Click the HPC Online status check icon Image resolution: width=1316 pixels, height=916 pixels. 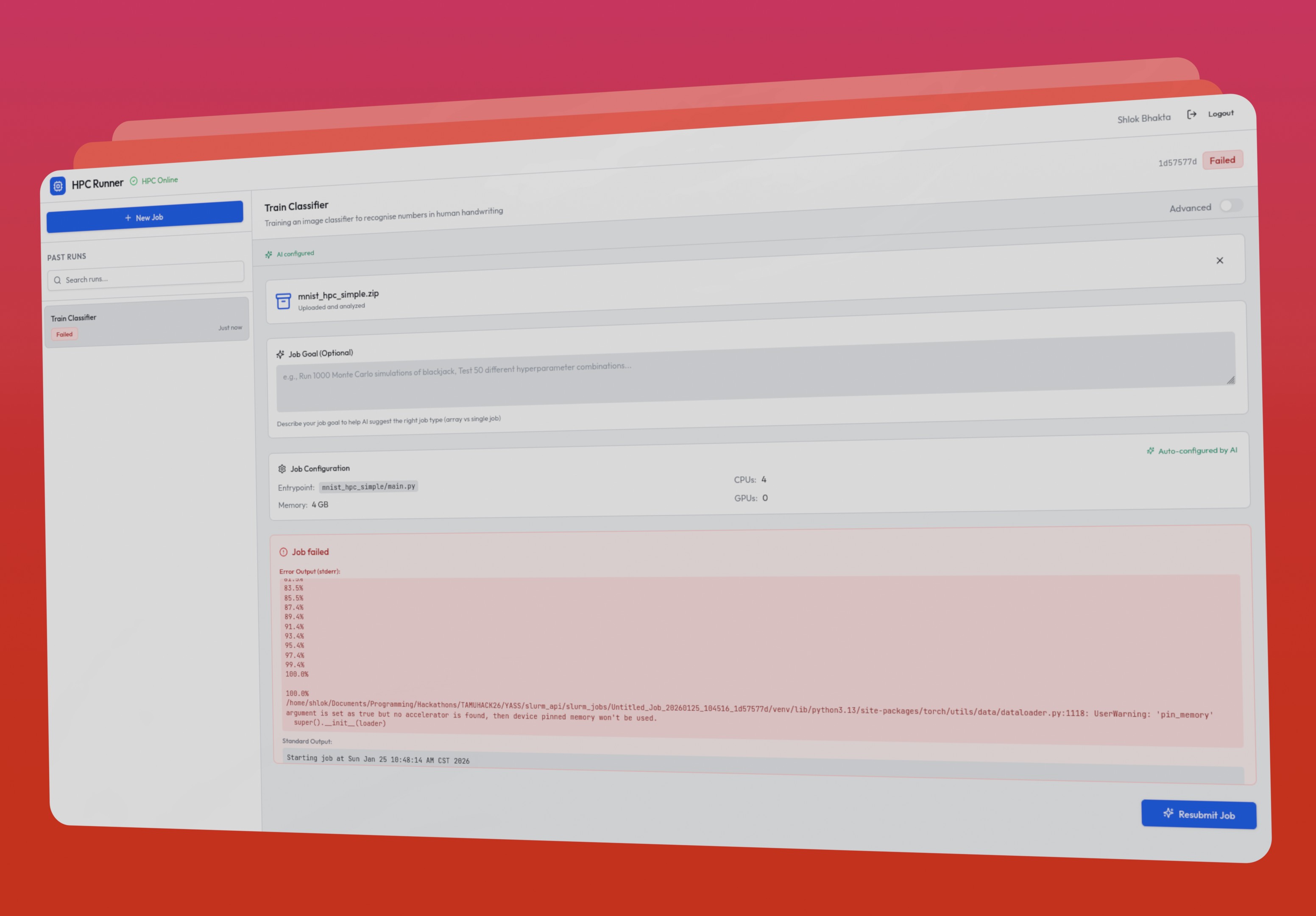point(134,181)
